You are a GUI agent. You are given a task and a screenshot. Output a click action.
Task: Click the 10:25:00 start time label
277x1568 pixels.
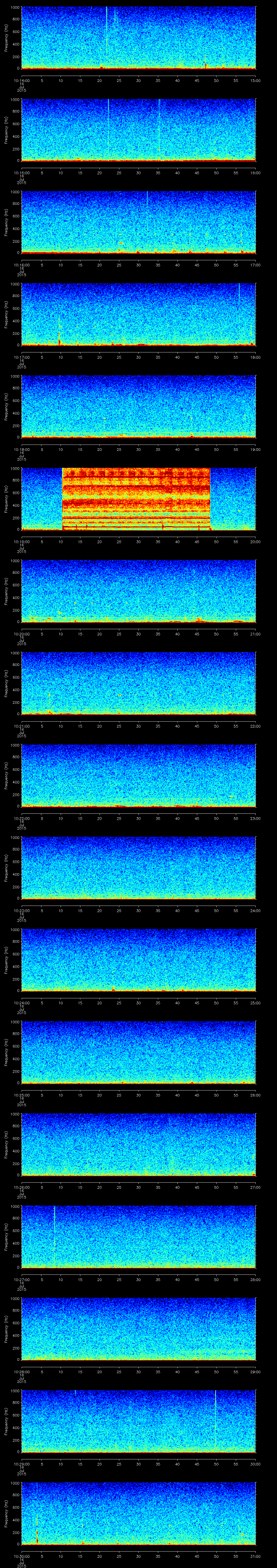click(21, 1095)
